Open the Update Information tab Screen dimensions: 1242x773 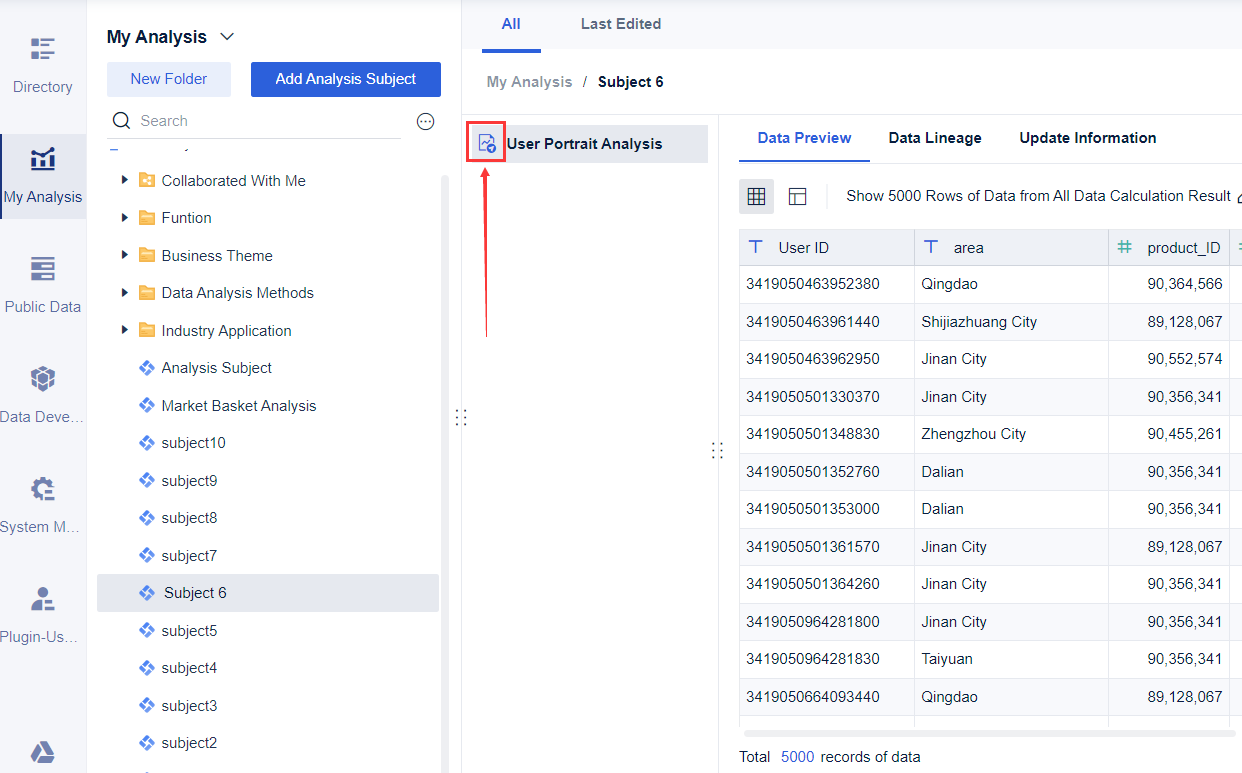pos(1087,138)
